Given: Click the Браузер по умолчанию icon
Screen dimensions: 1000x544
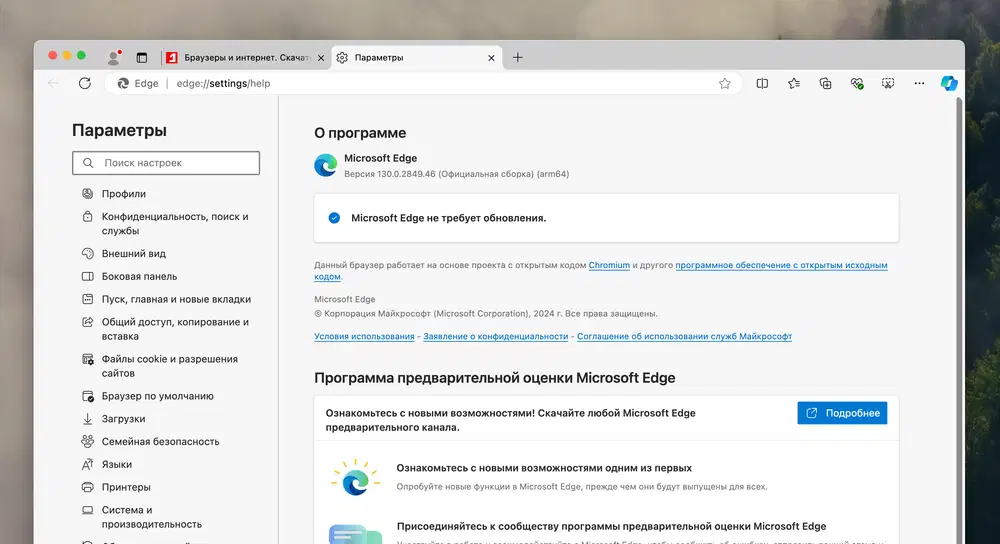Looking at the screenshot, I should click(87, 396).
